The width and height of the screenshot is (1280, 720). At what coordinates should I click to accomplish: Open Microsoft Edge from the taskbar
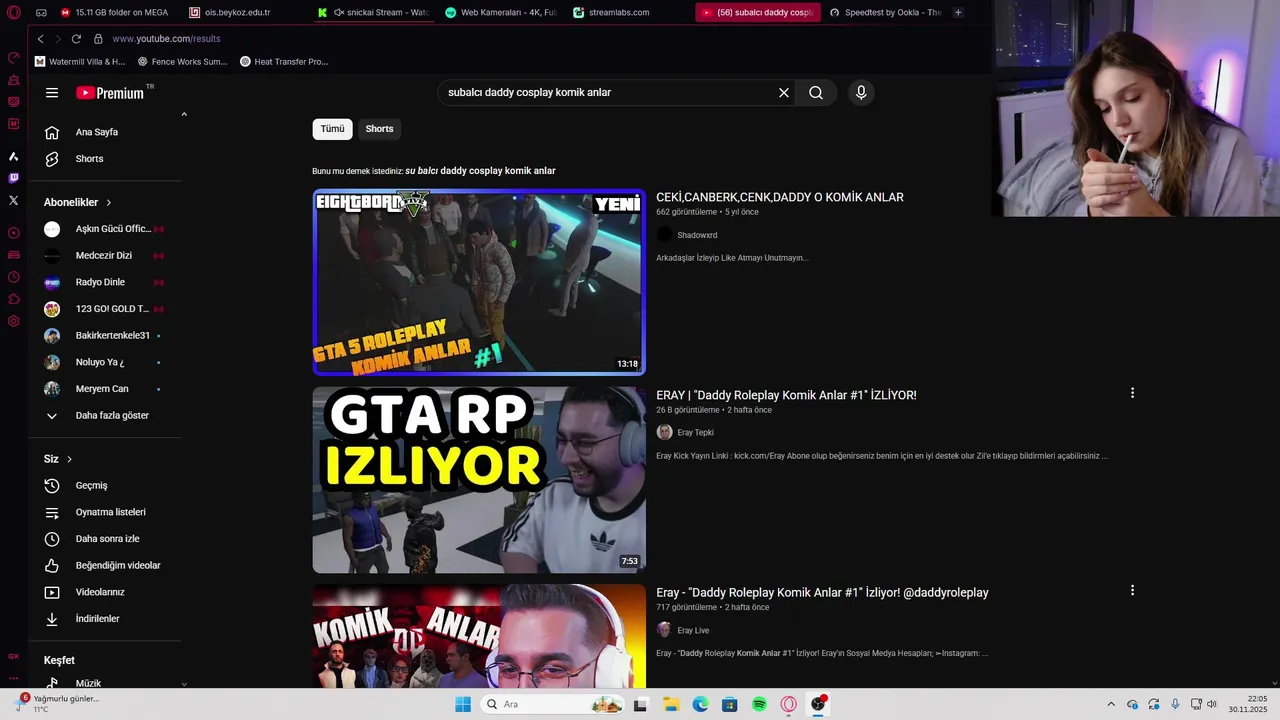[700, 704]
